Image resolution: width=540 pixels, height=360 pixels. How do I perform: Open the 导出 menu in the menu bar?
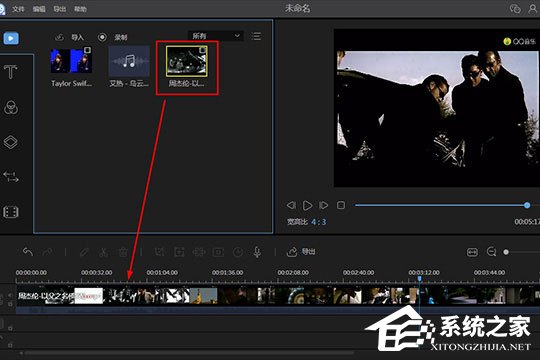(x=60, y=9)
